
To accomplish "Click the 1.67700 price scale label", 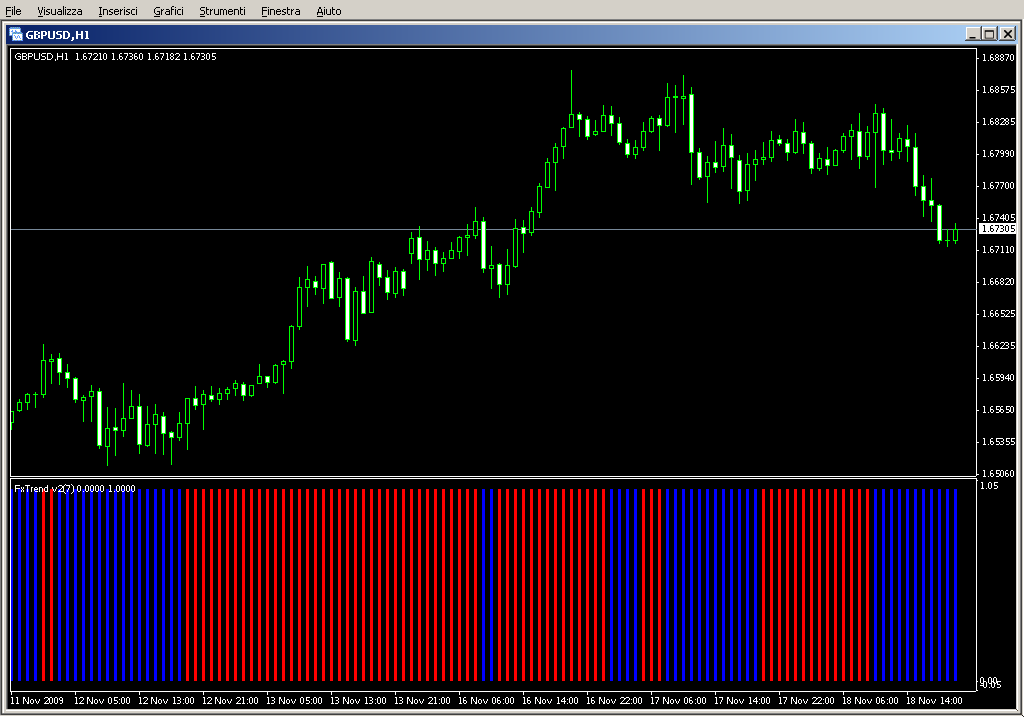I will click(x=999, y=185).
